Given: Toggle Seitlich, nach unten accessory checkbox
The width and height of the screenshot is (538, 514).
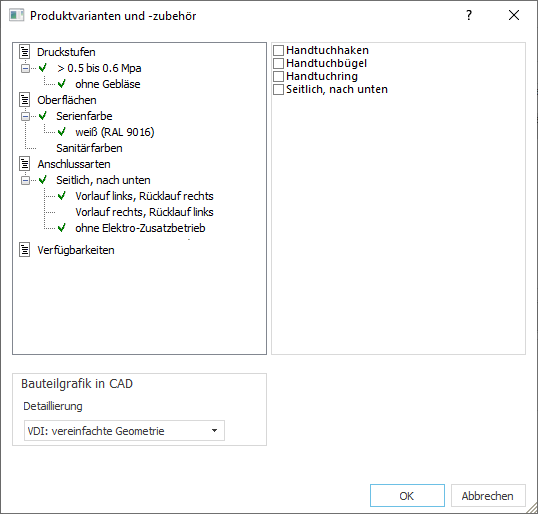Looking at the screenshot, I should [x=278, y=89].
